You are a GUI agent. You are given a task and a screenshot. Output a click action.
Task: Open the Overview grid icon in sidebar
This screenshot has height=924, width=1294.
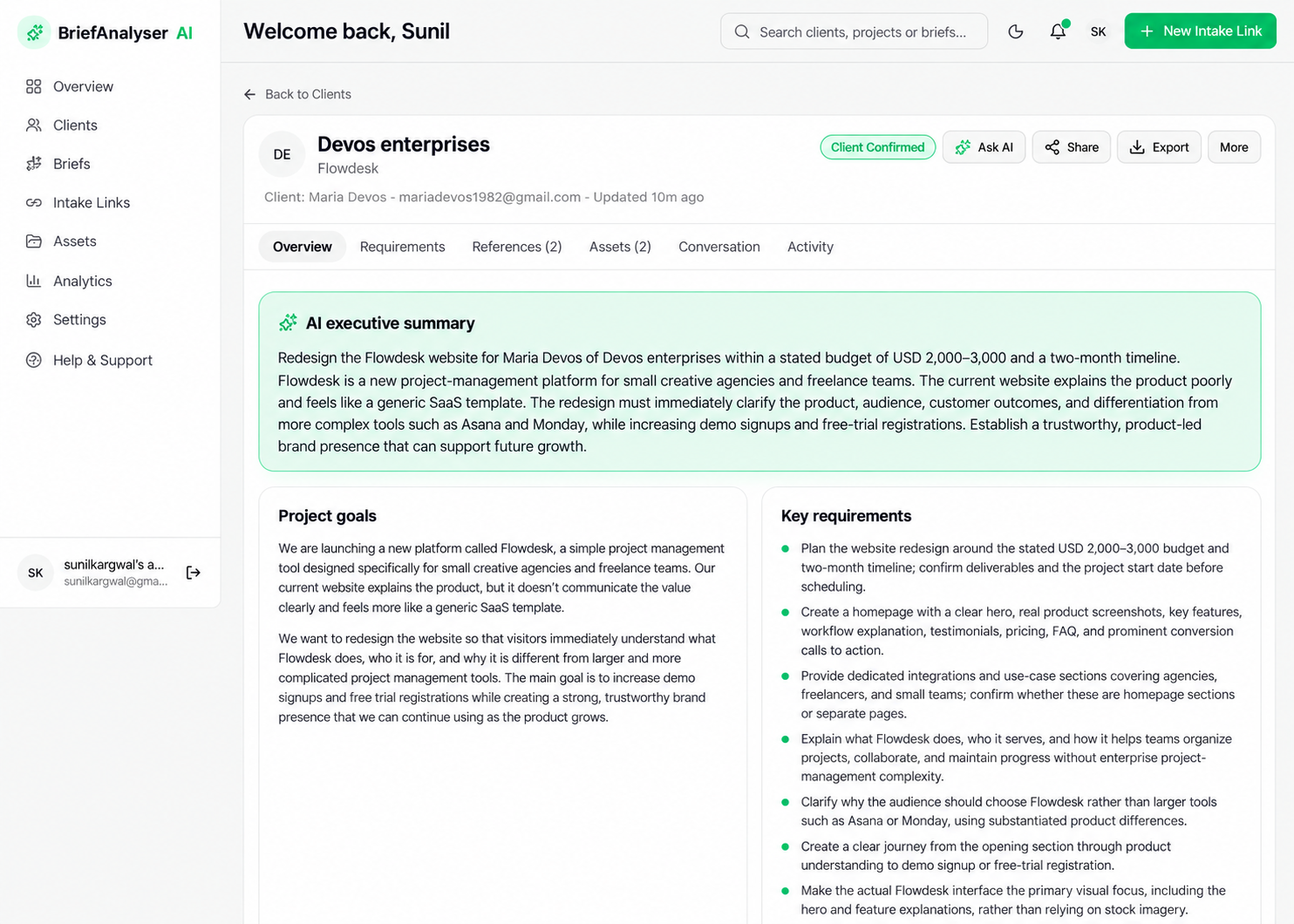point(34,86)
